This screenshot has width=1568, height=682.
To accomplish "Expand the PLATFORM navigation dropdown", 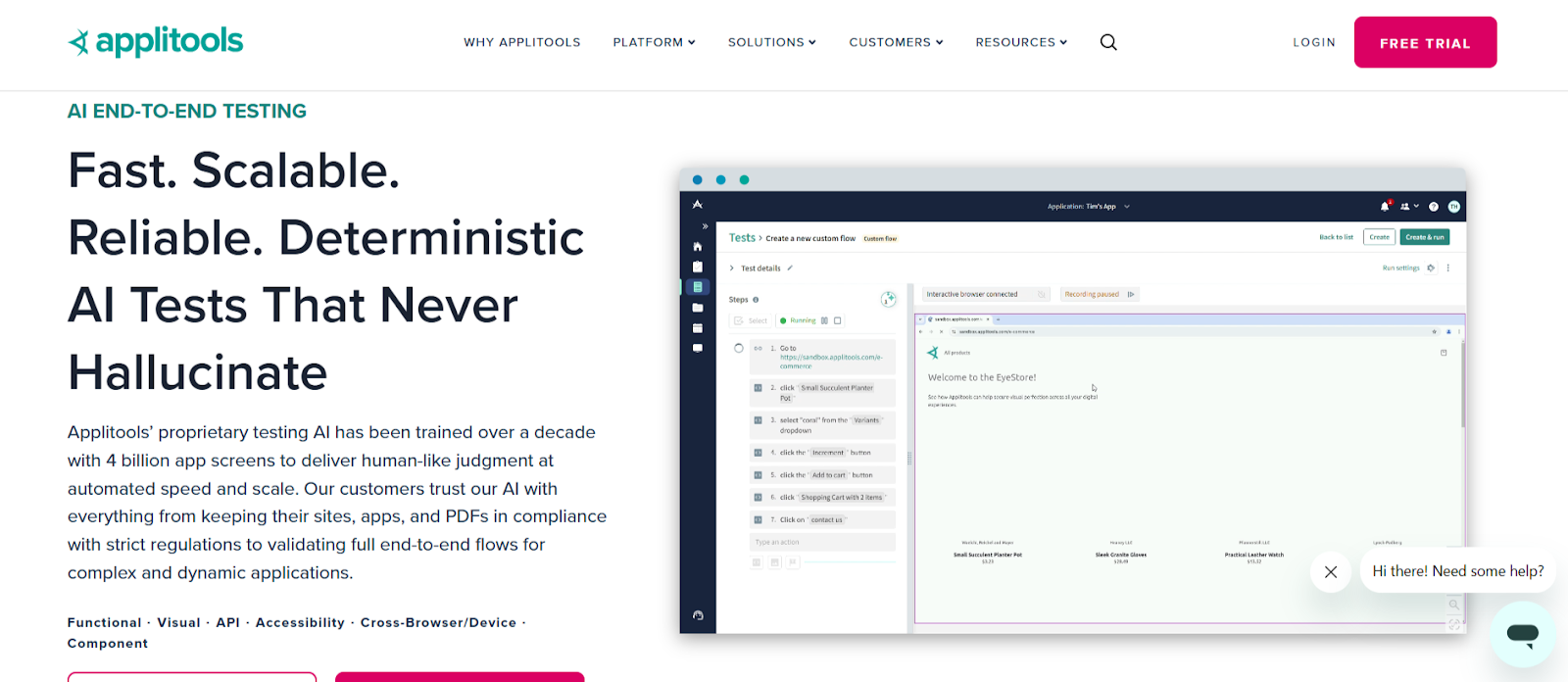I will point(654,42).
